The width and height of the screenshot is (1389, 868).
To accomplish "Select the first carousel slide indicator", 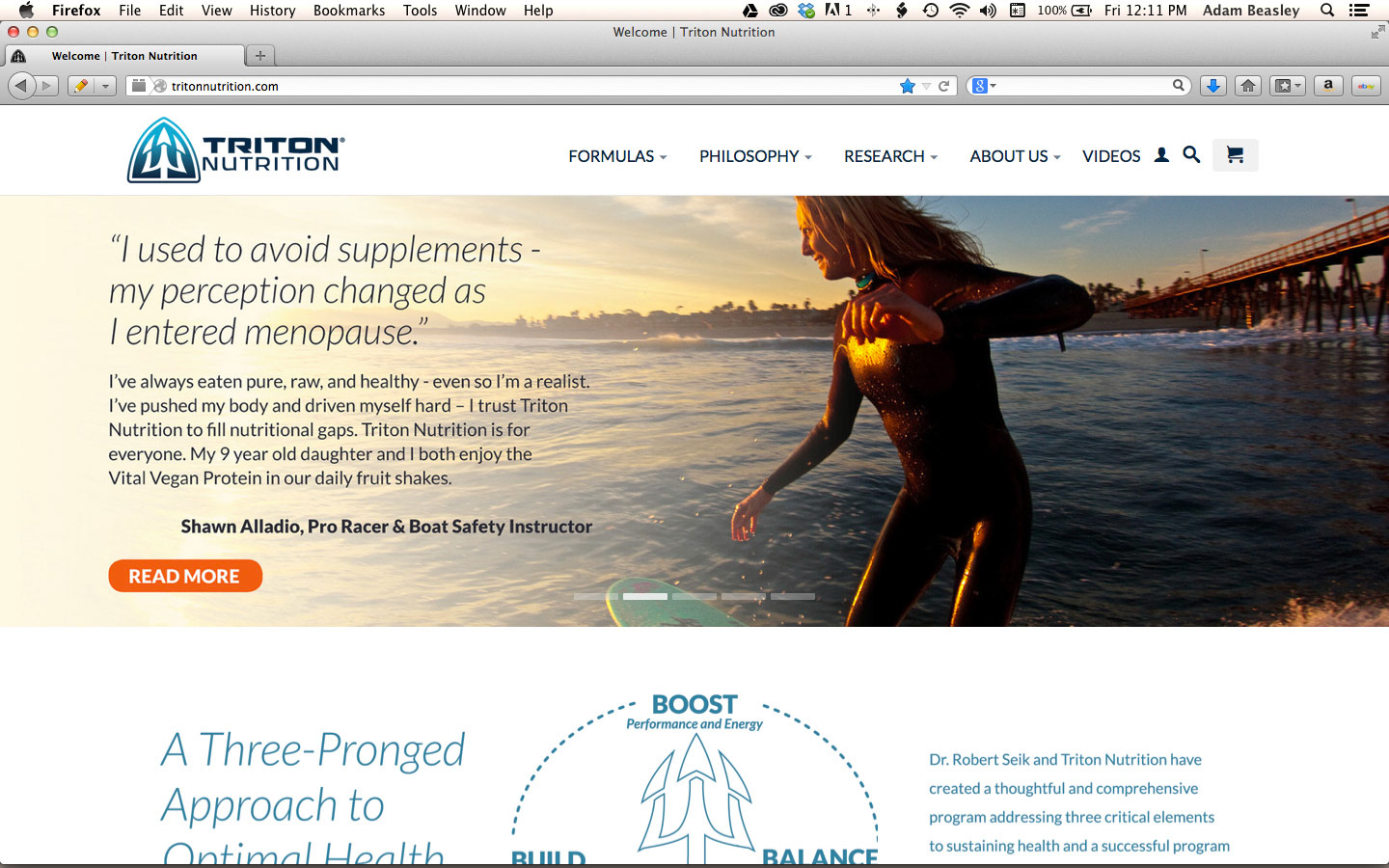I will point(596,596).
